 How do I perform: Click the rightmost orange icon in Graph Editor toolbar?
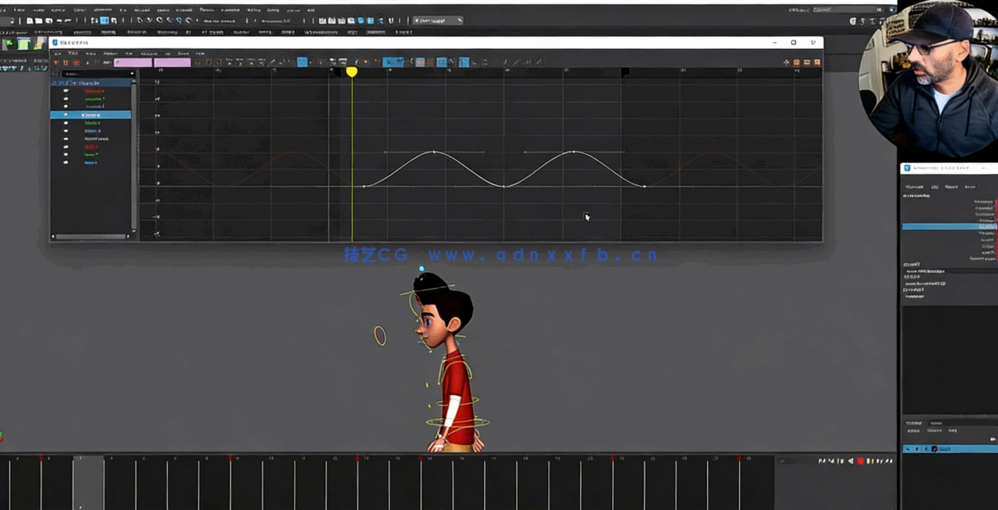pyautogui.click(x=814, y=62)
